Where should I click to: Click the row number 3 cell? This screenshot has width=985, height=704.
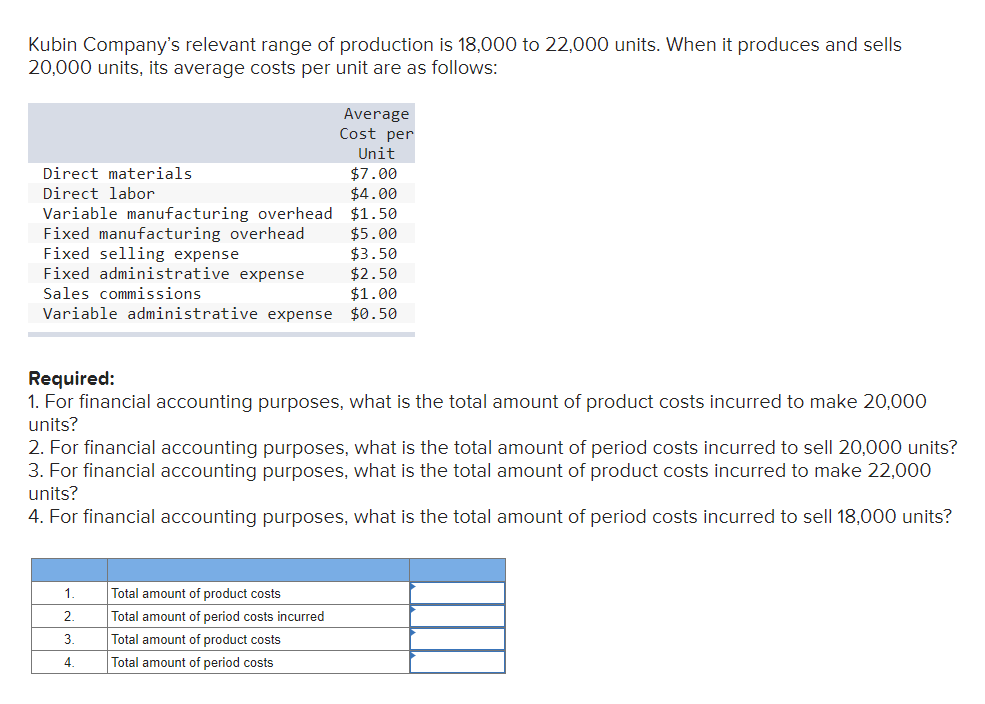pyautogui.click(x=68, y=639)
